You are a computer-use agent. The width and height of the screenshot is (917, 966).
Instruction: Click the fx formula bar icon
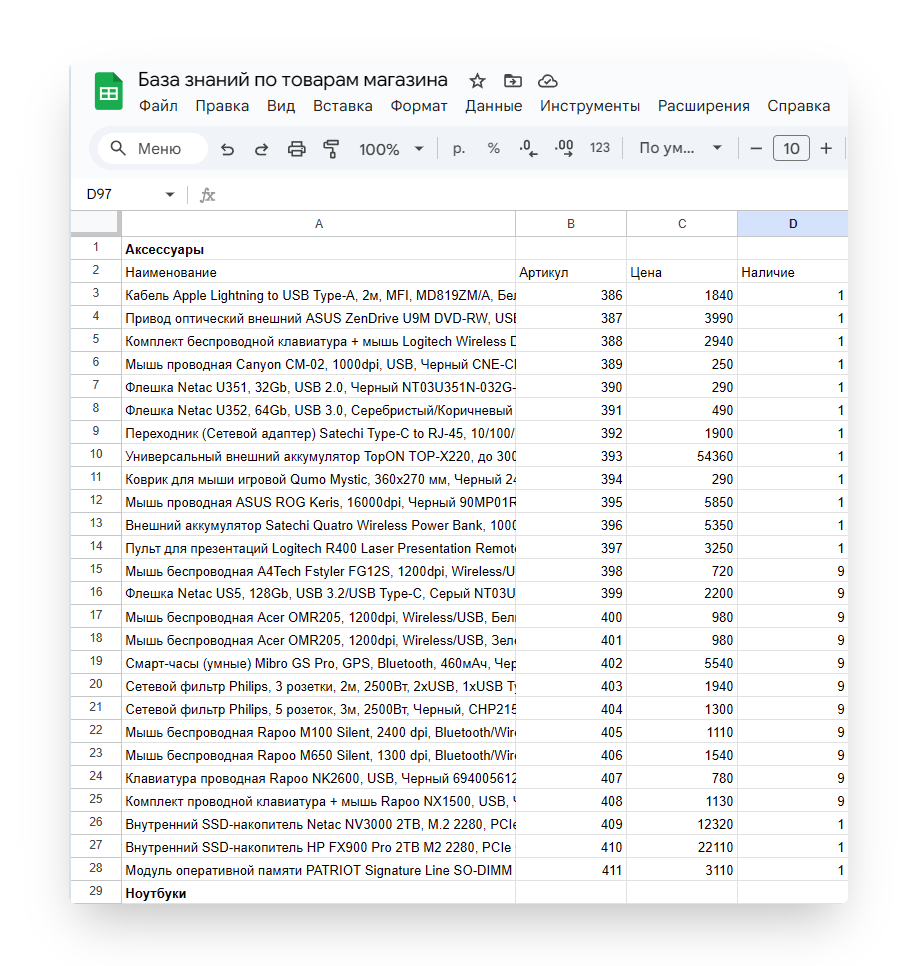coord(208,195)
